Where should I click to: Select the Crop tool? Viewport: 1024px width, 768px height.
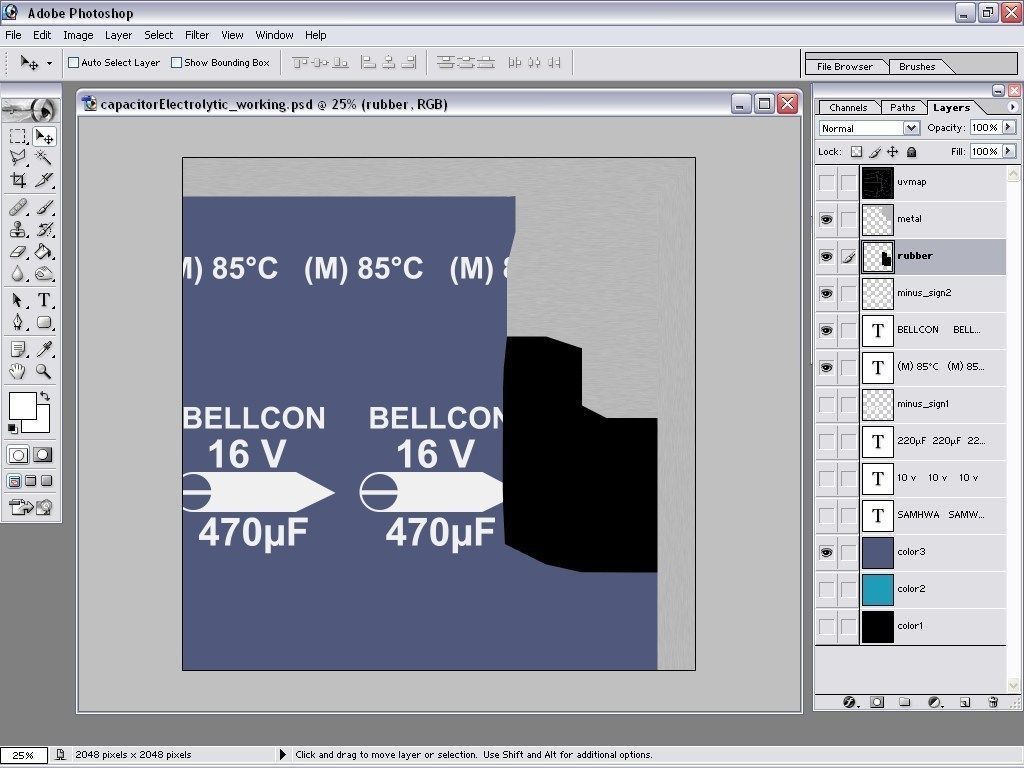point(18,180)
